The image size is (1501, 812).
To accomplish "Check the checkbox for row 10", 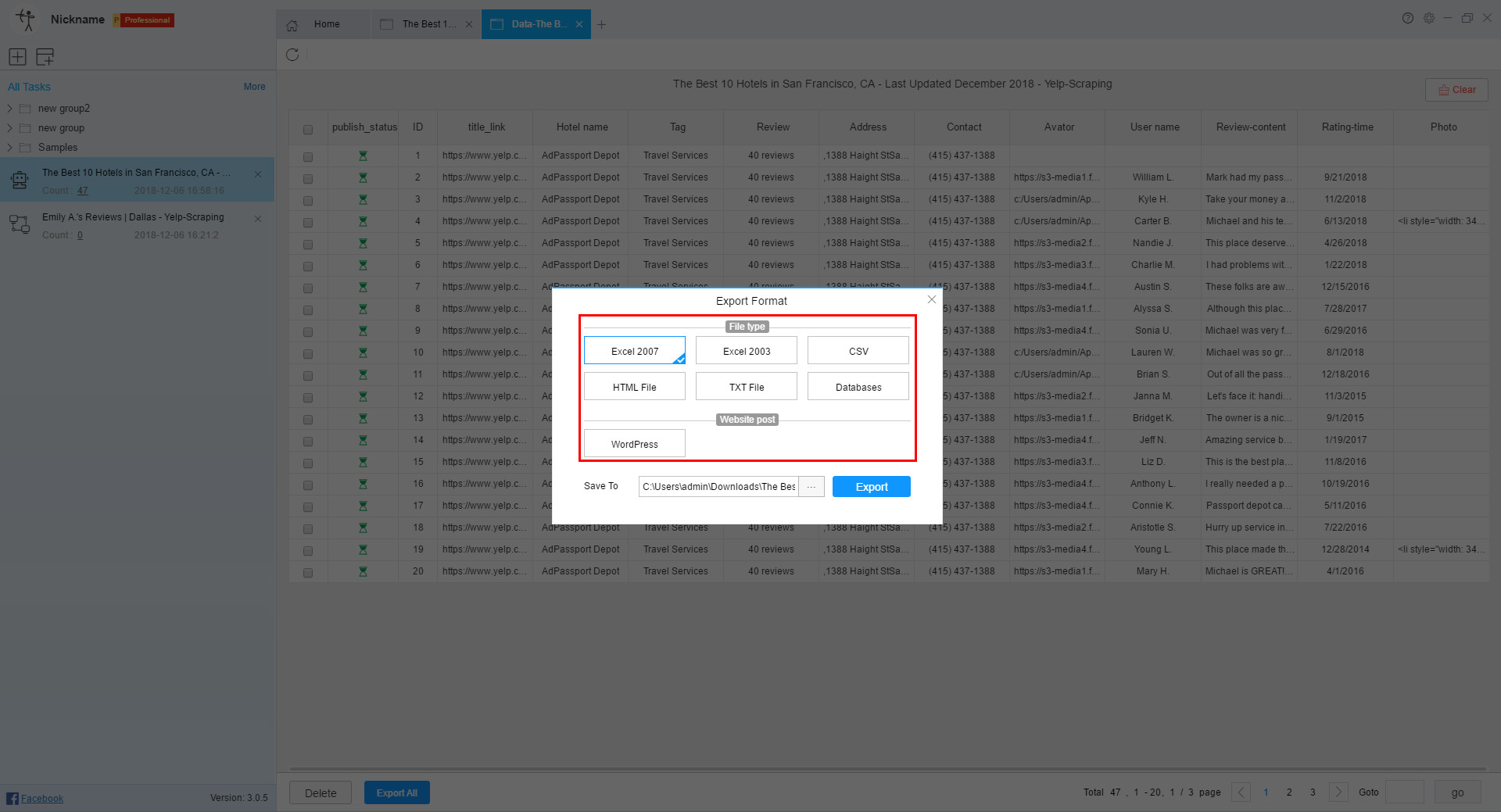I will click(308, 354).
